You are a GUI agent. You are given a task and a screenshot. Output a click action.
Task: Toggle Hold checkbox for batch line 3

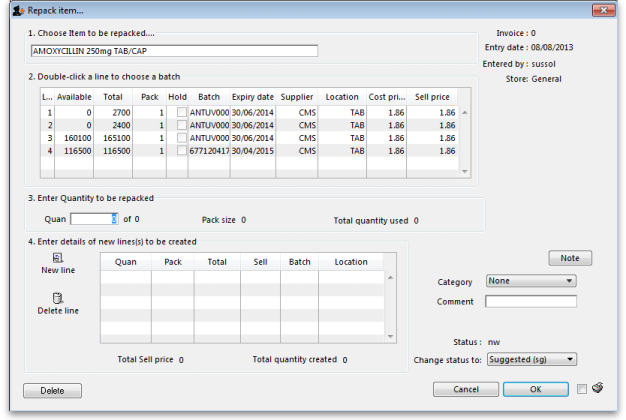tap(181, 138)
